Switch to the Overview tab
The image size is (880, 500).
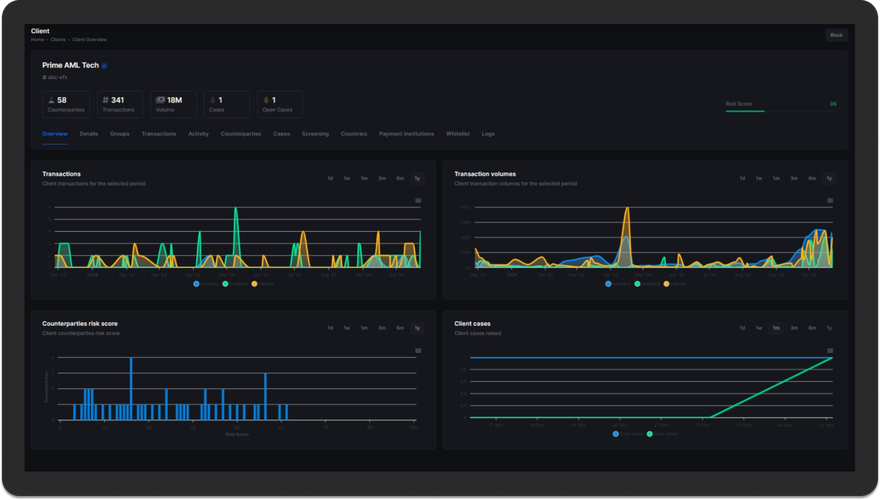pos(55,134)
